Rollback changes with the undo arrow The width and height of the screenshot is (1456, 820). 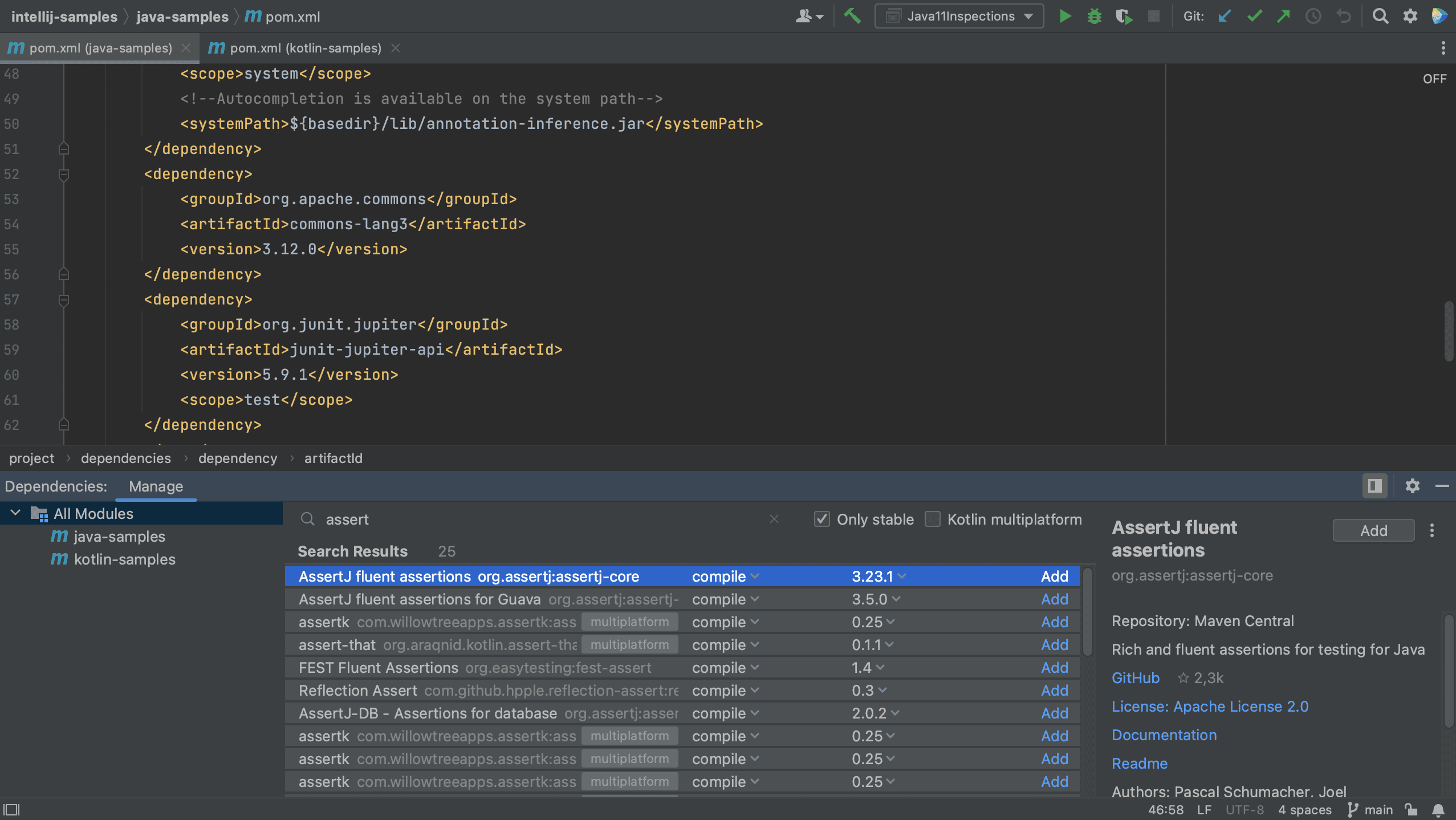pyautogui.click(x=1344, y=16)
